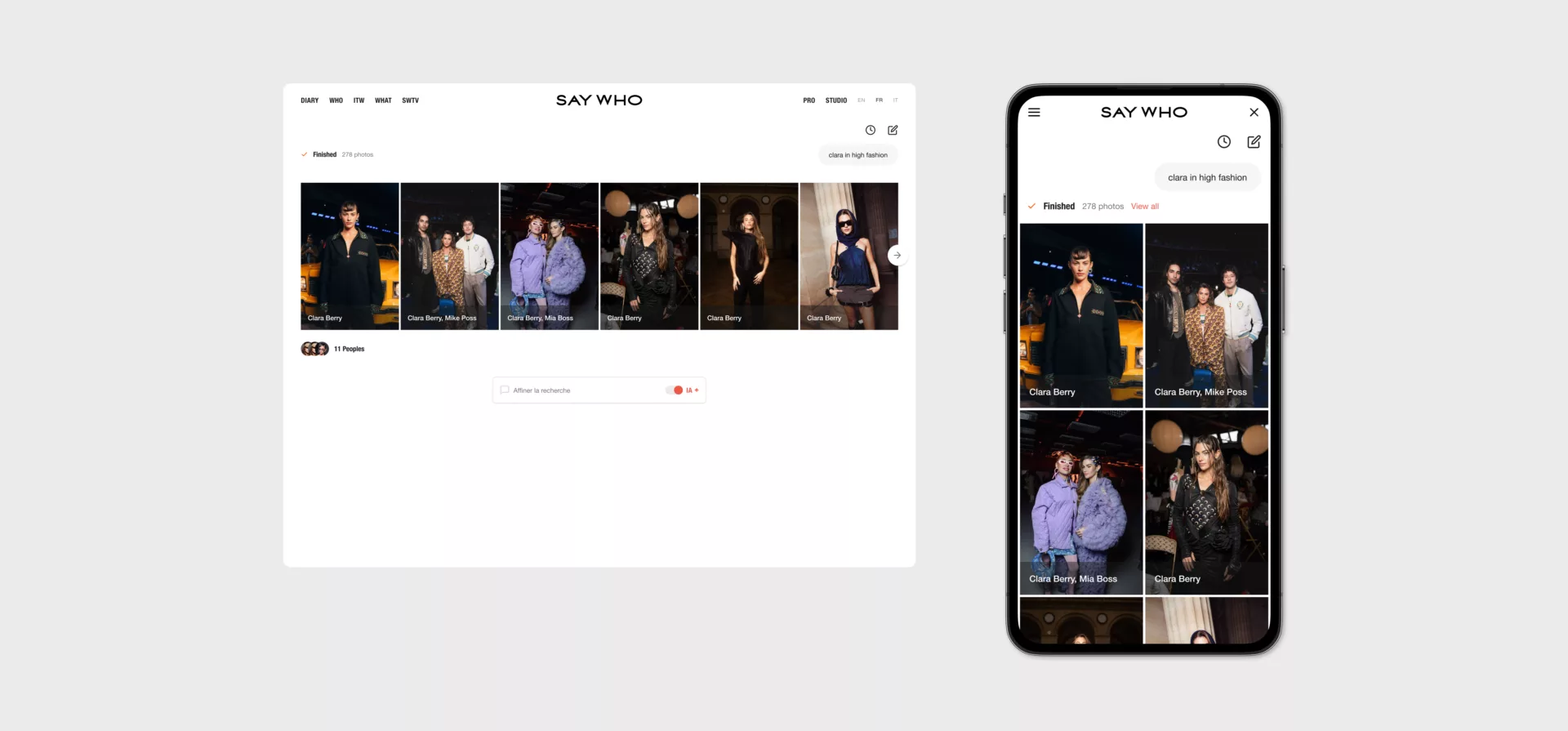Tap the phone 'Clara Berry, Mike Poss' photo

(1207, 315)
